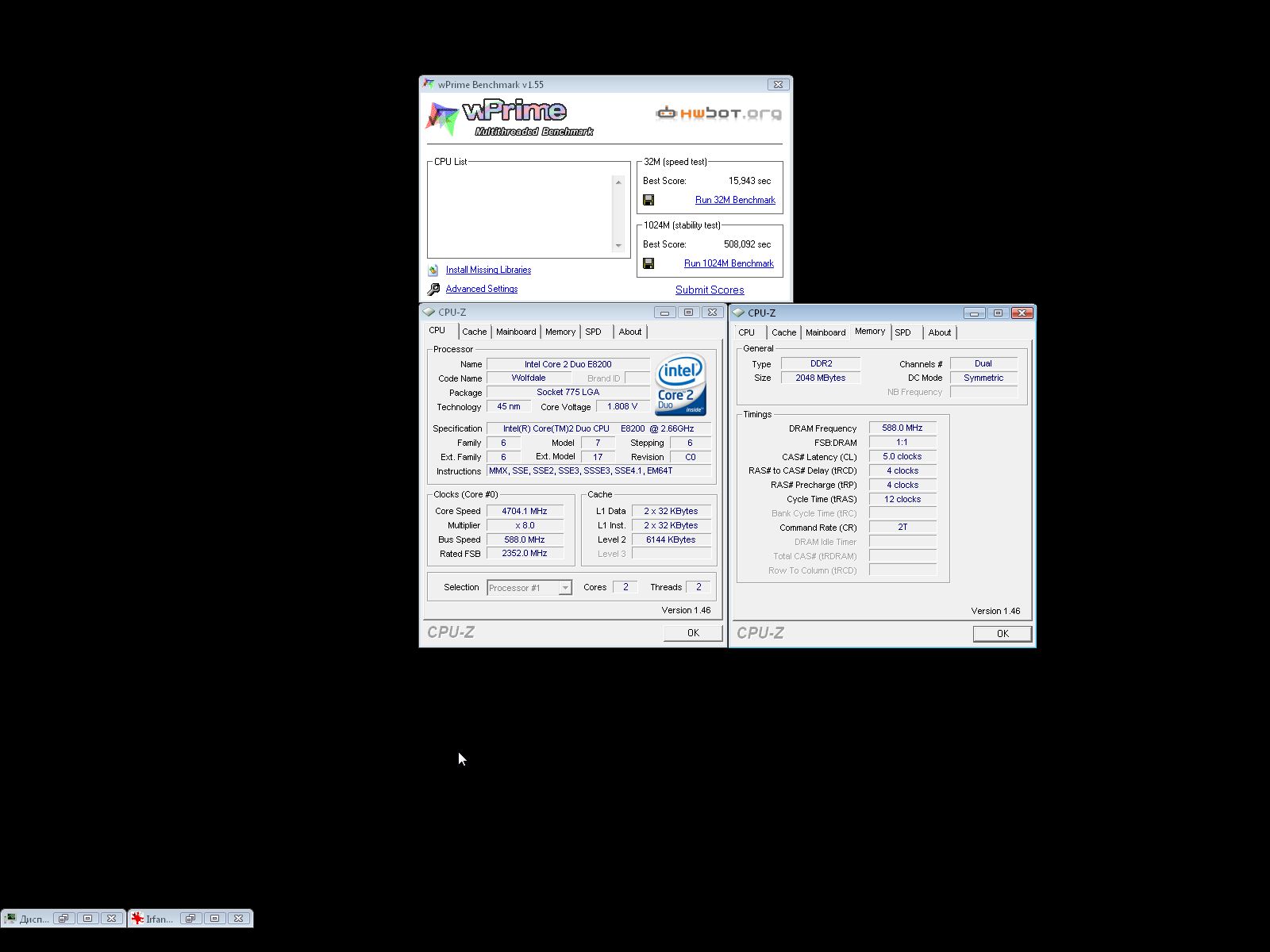Image resolution: width=1270 pixels, height=952 pixels.
Task: Click the 32M Best Score 15,943 sec
Action: pyautogui.click(x=749, y=181)
